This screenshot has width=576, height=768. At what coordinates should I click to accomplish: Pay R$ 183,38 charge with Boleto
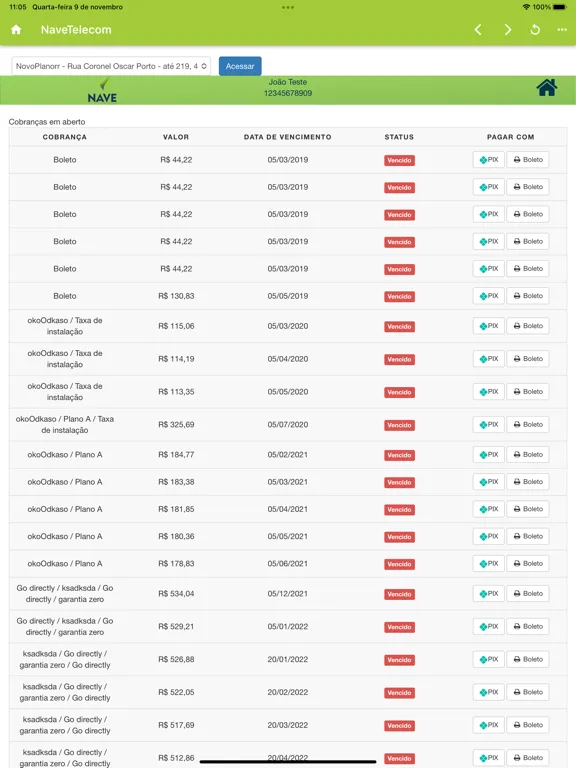pos(528,481)
